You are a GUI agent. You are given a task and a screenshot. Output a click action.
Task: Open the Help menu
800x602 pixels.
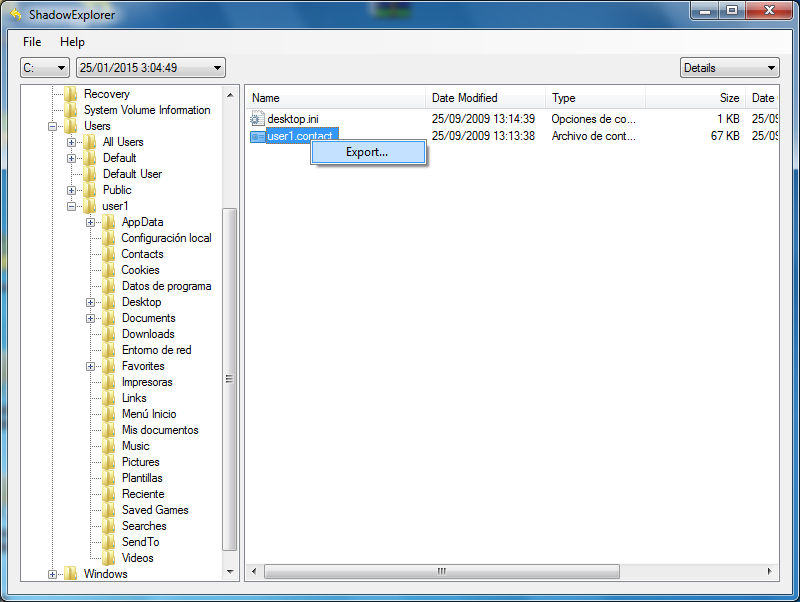point(72,42)
